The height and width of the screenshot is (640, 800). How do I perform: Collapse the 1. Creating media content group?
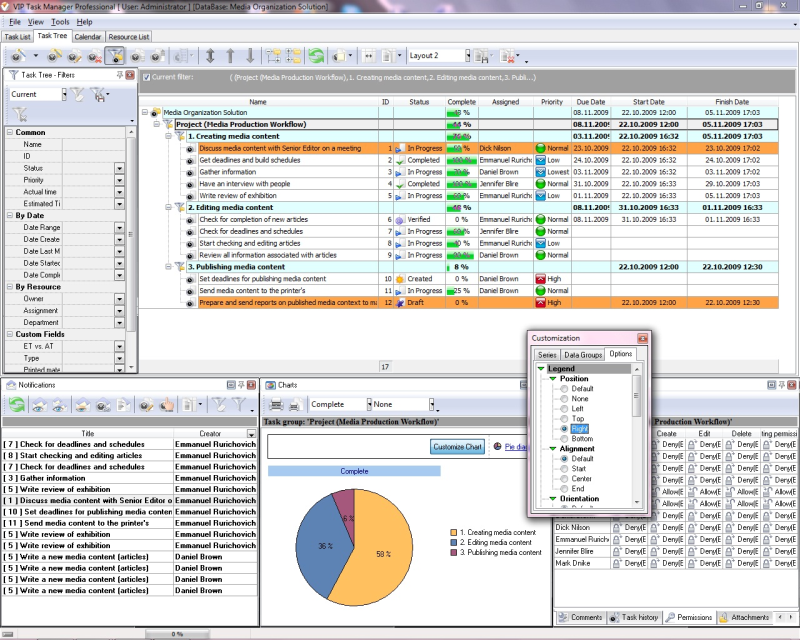169,136
